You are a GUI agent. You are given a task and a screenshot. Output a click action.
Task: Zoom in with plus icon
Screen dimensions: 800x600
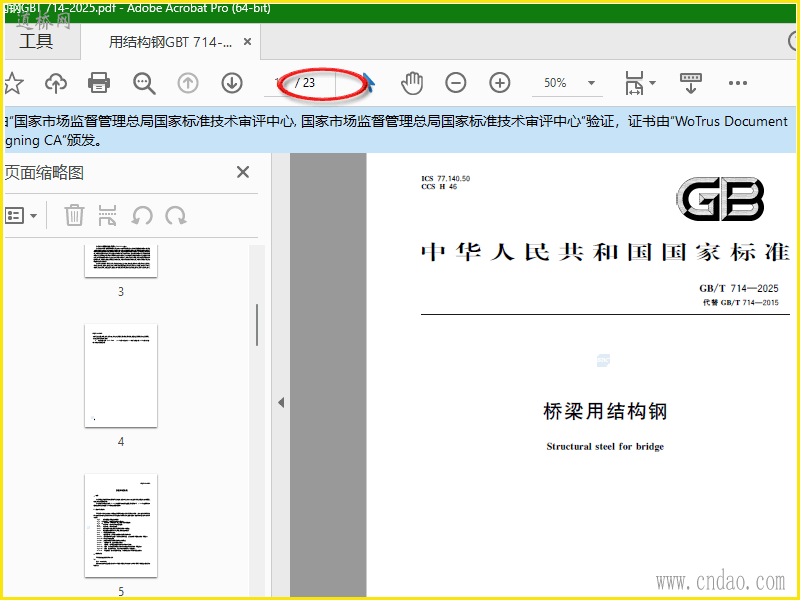tap(499, 83)
